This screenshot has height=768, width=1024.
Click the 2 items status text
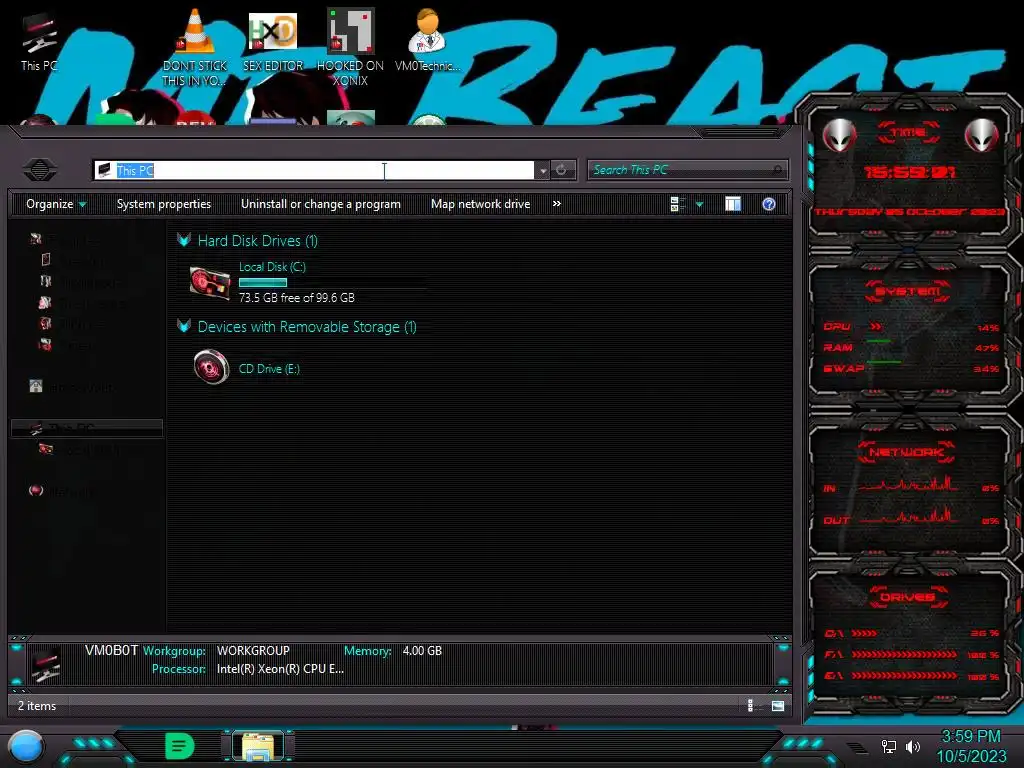point(37,705)
